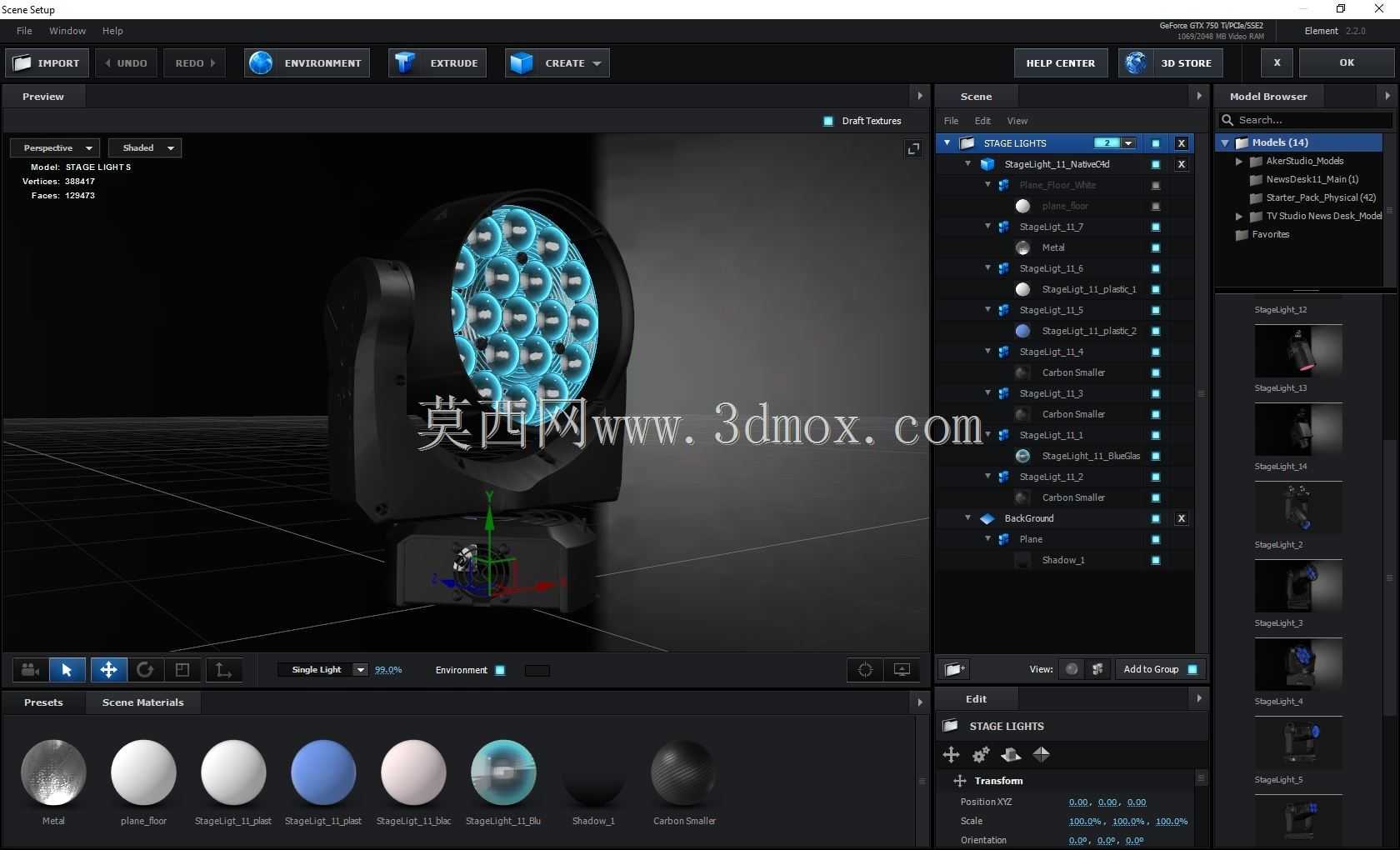Open Scene panel Edit menu

pos(982,121)
